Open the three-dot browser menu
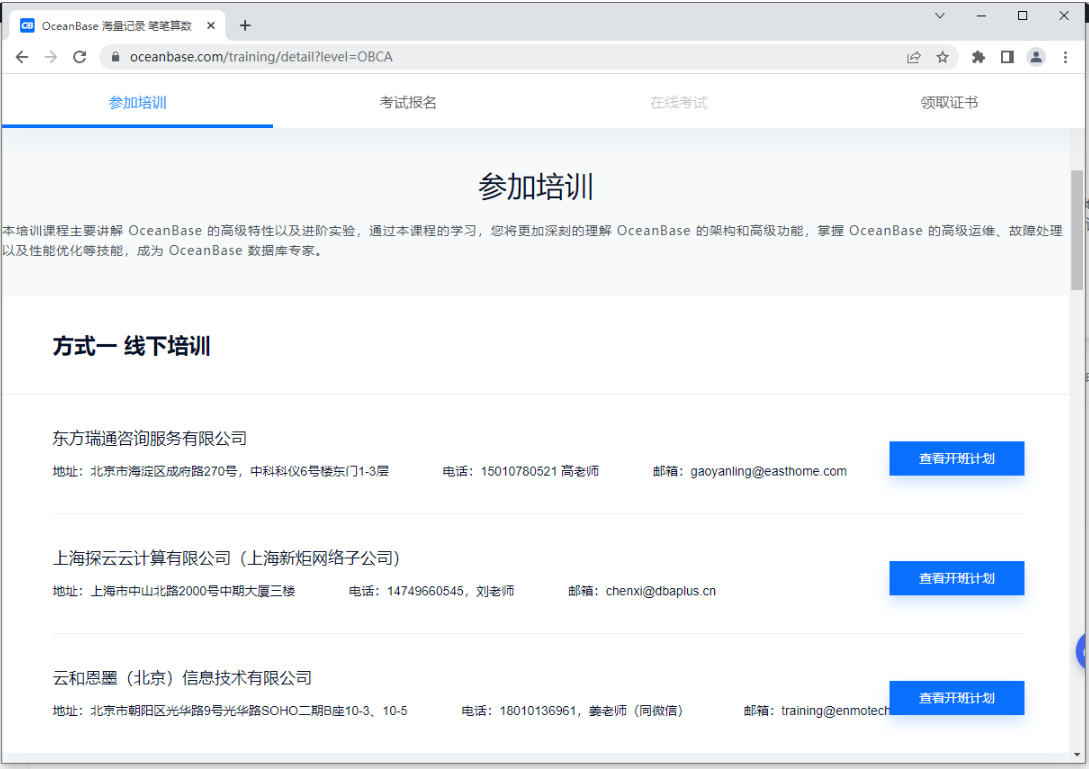This screenshot has width=1089, height=769. [1065, 57]
